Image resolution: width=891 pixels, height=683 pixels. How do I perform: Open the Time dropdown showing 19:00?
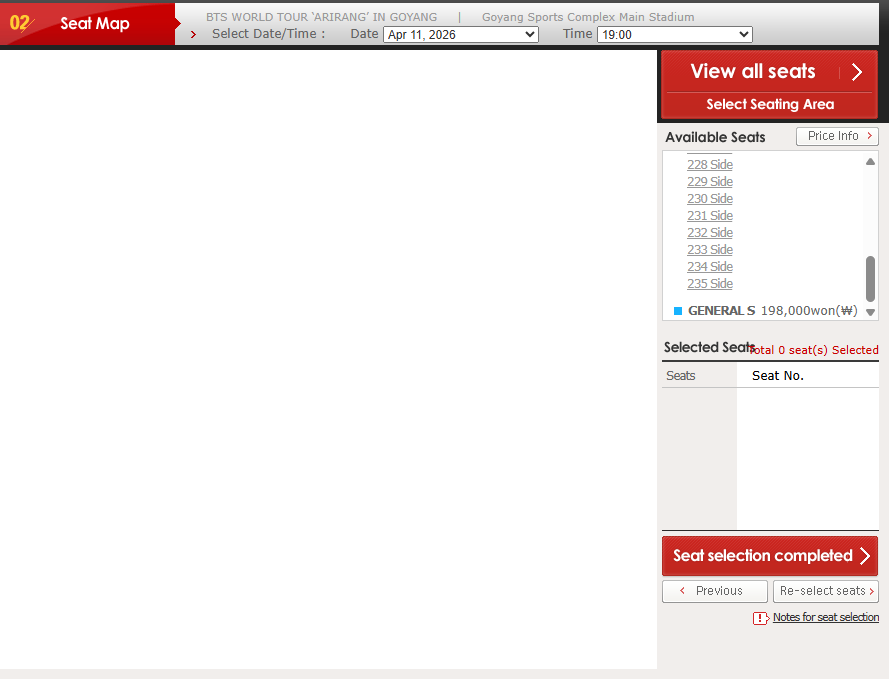675,35
